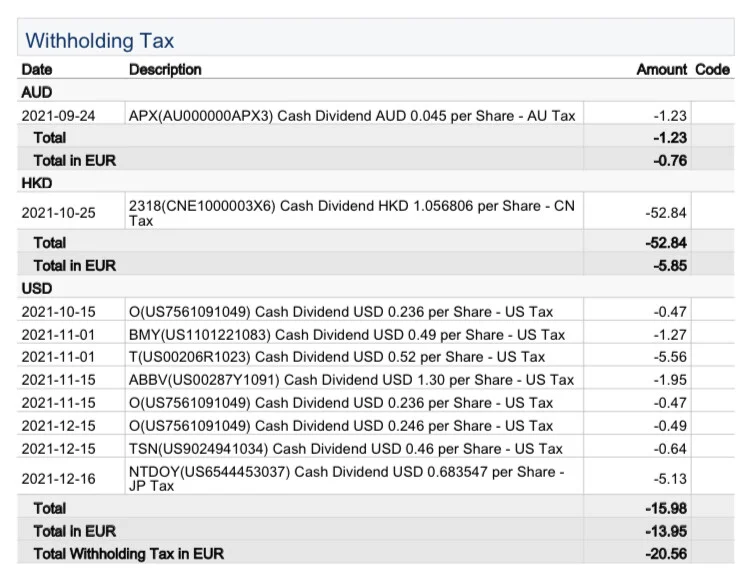Screen dimensions: 750x585
Task: Click date 2021-09-24
Action: tap(58, 116)
